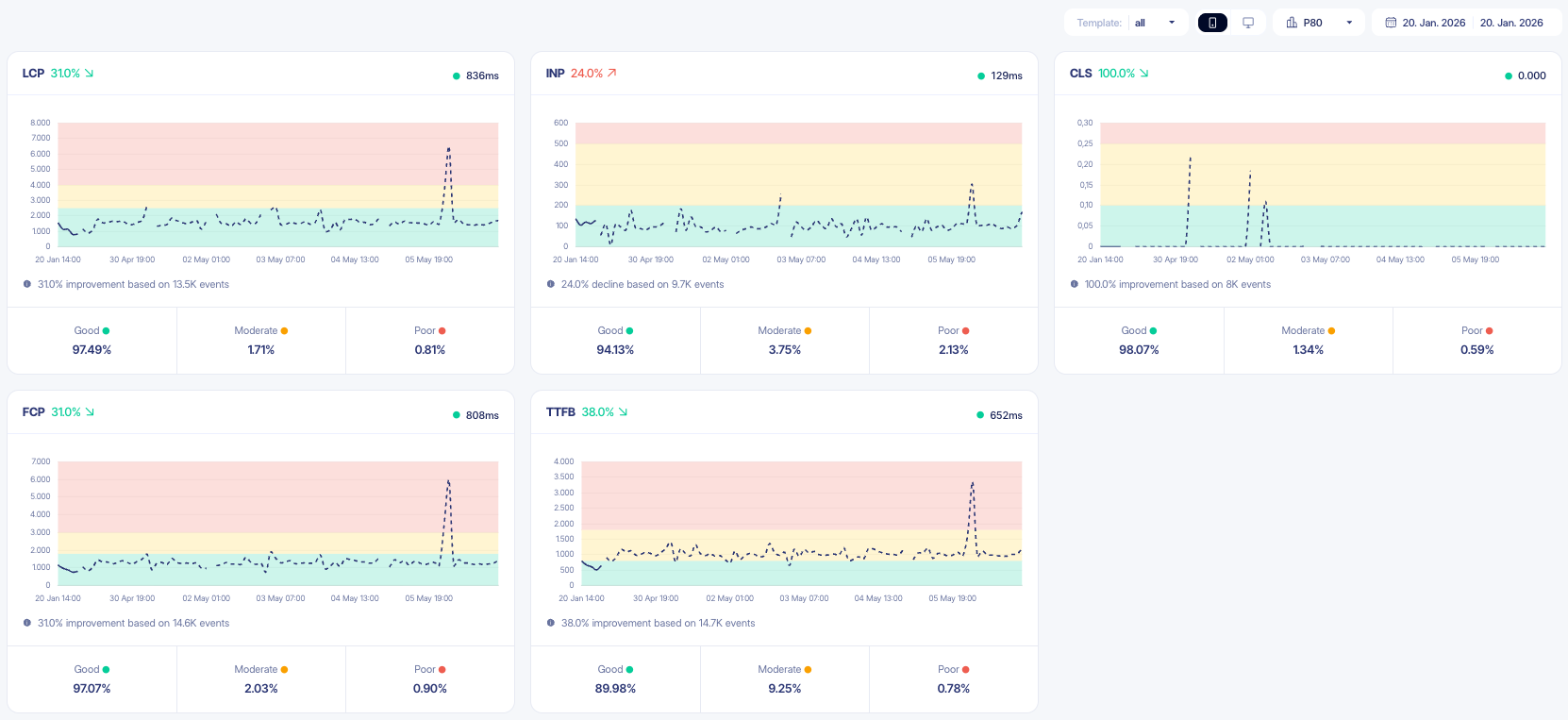Click the TTFB Good 89.98% value
Image resolution: width=1568 pixels, height=720 pixels.
tap(615, 689)
